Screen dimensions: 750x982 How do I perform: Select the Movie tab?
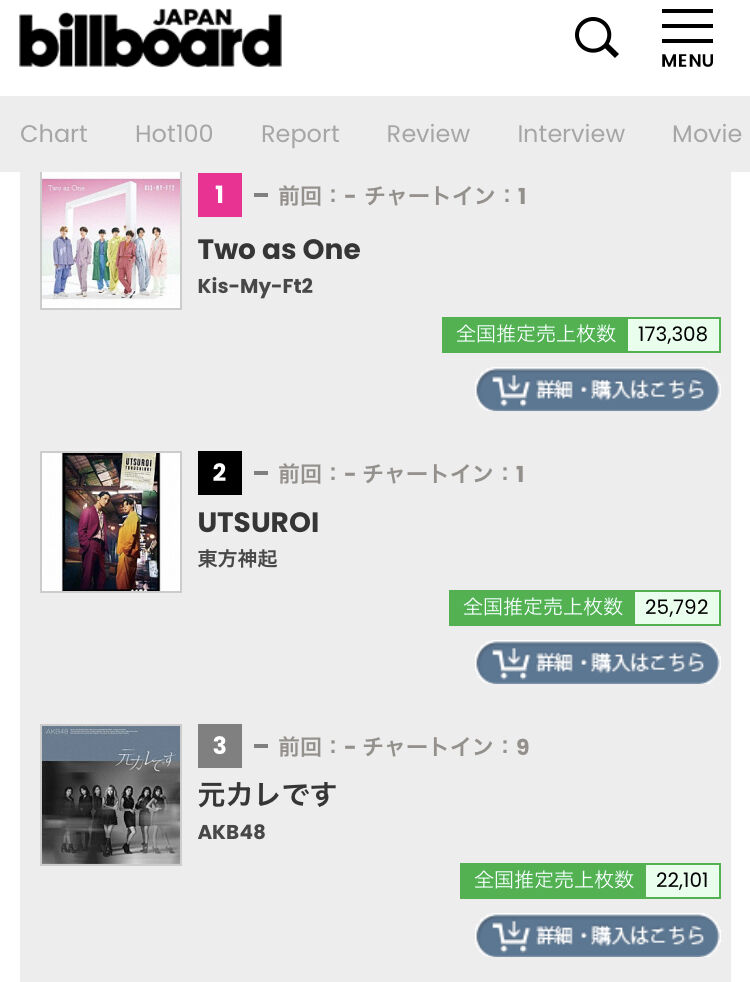pos(707,133)
